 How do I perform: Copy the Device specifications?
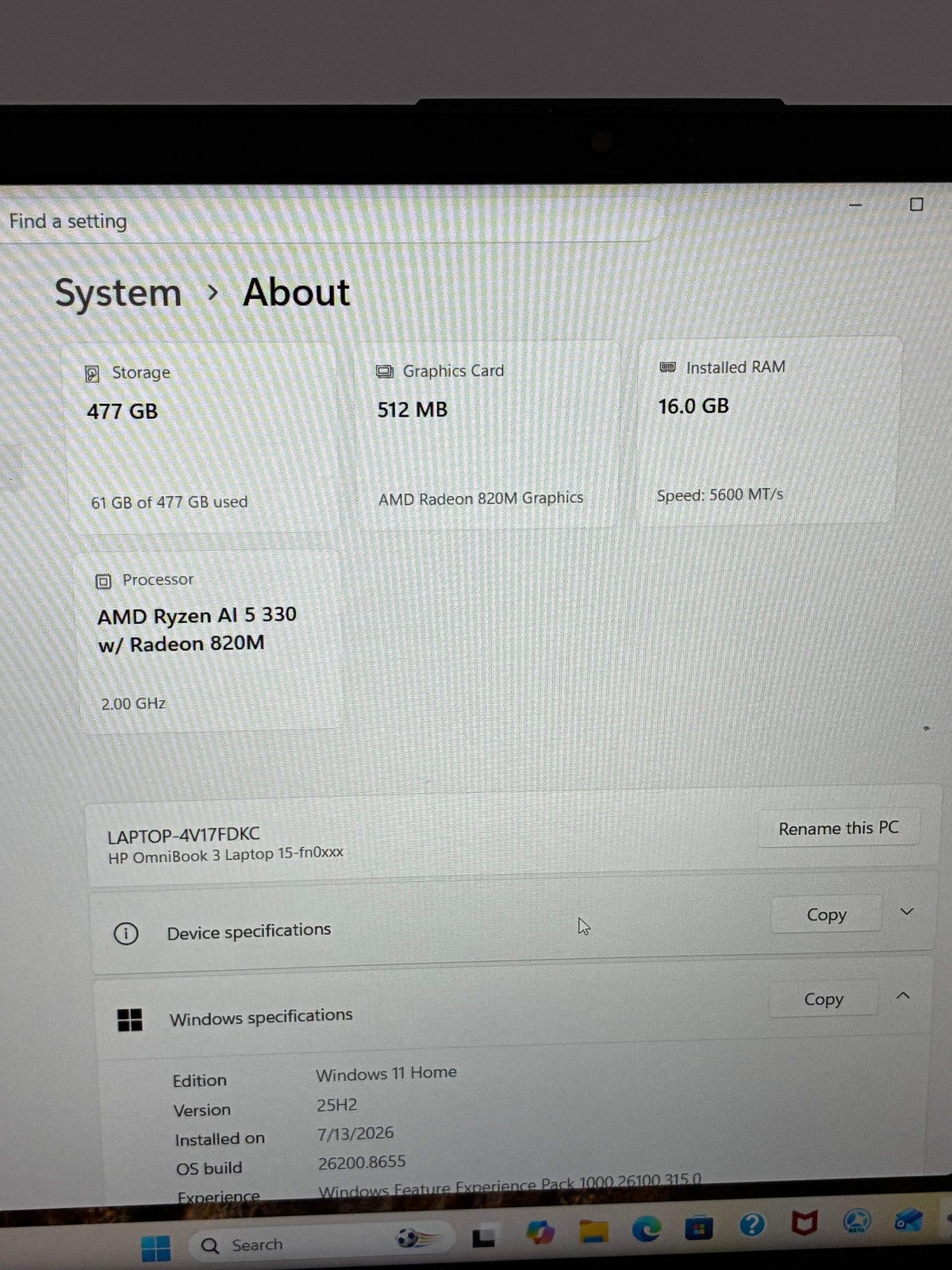[826, 914]
